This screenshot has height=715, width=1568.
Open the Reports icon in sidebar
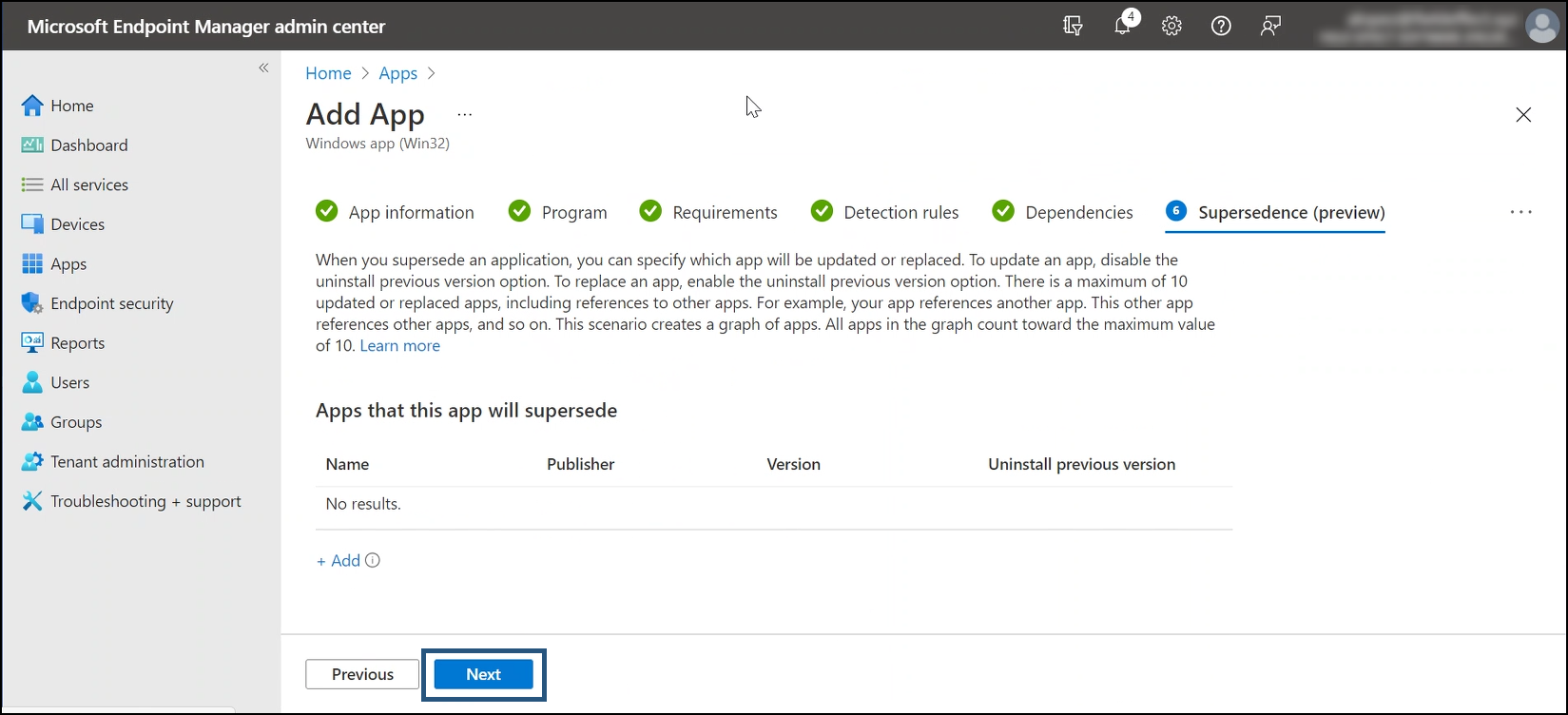(32, 343)
